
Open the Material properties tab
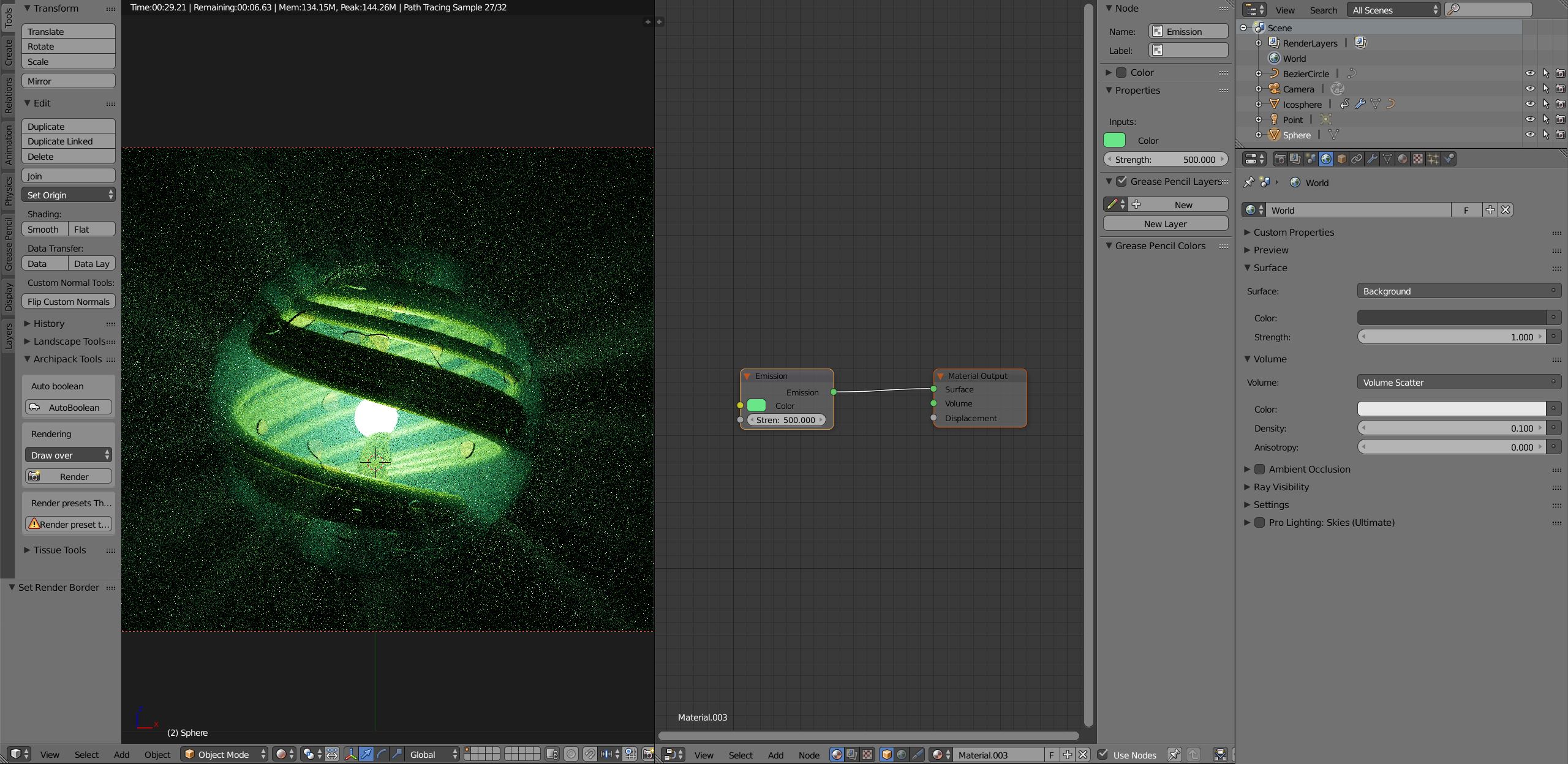click(x=1403, y=159)
